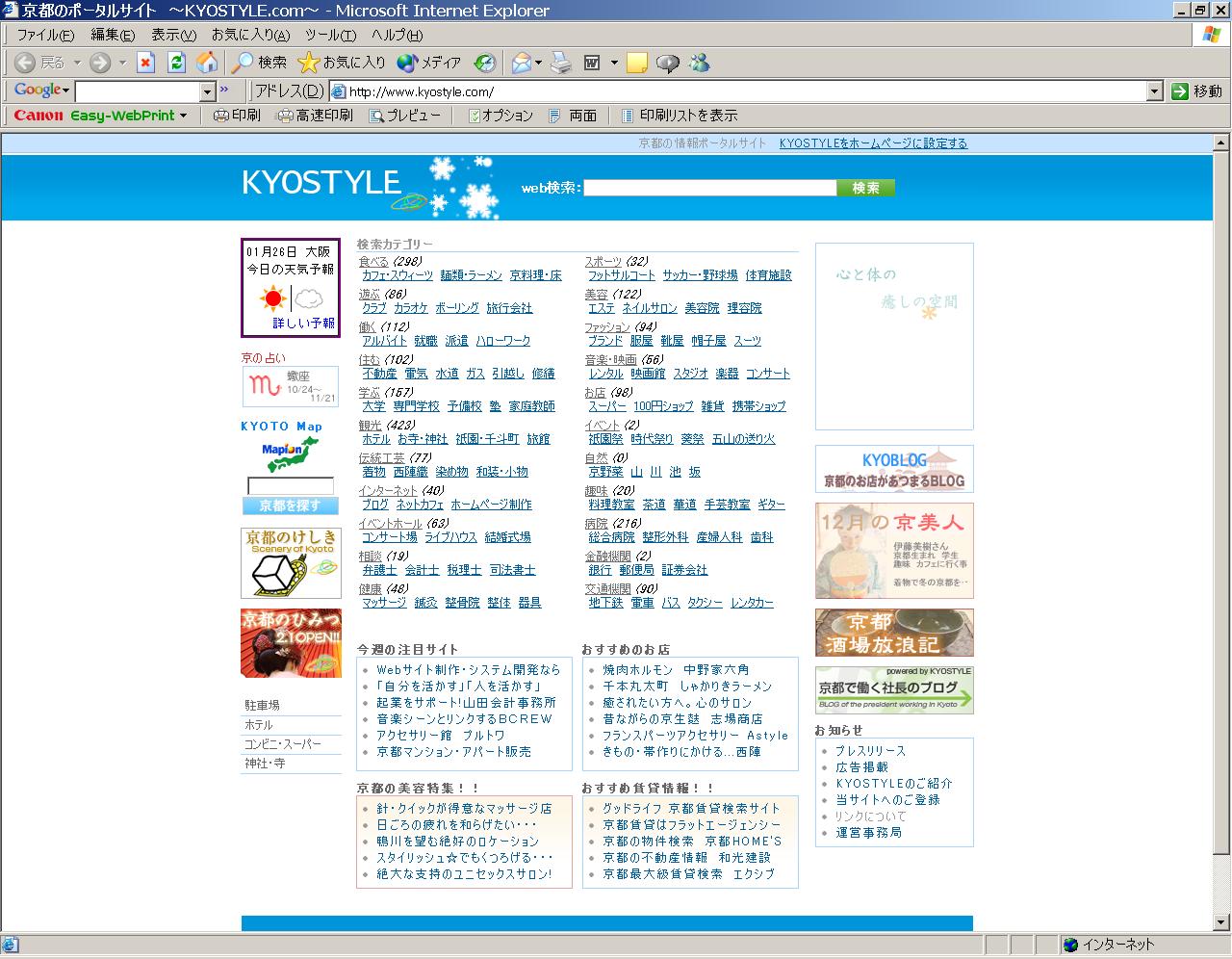The image size is (1232, 959).
Task: Click the web検索 text input field
Action: point(709,188)
